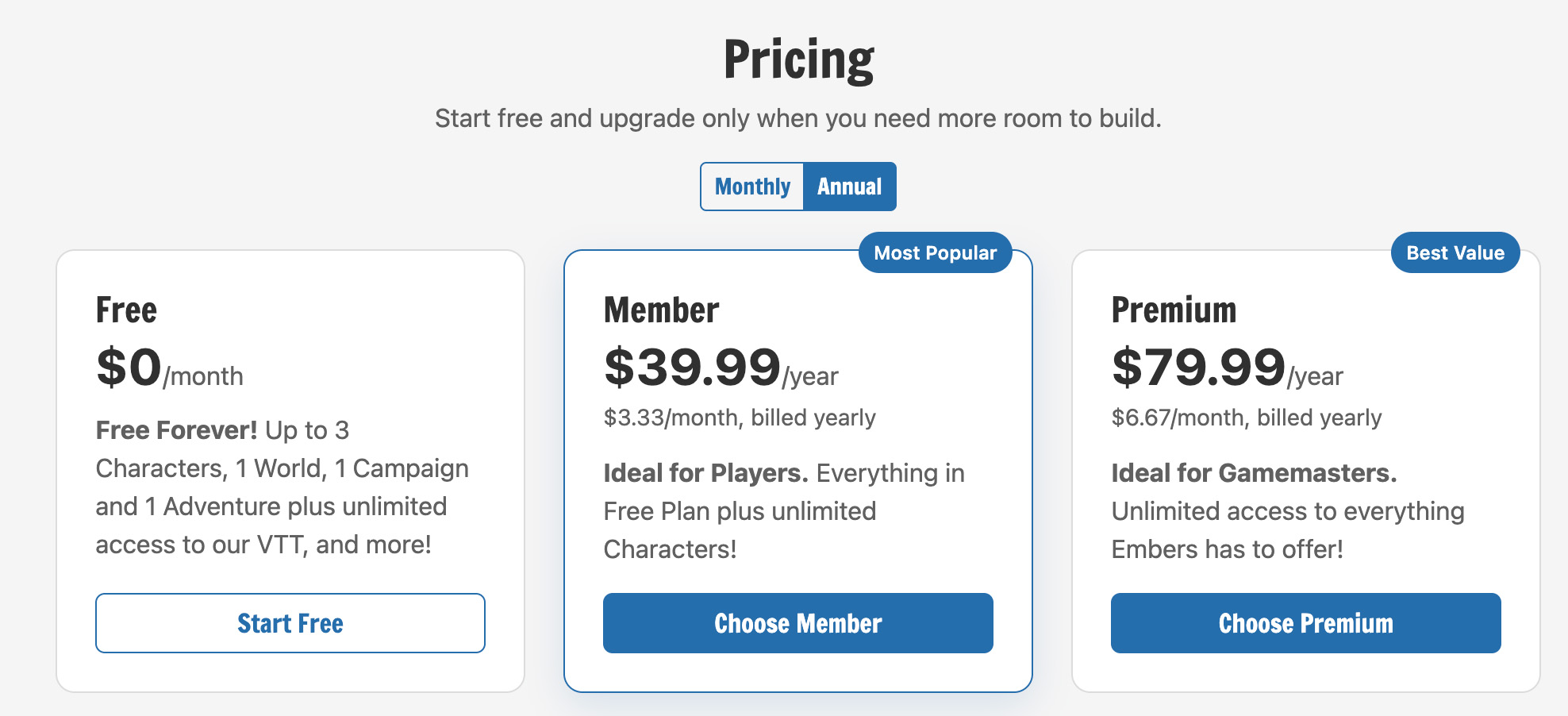Click the Best Value badge
Screen dimensions: 1568x716
click(x=1455, y=252)
